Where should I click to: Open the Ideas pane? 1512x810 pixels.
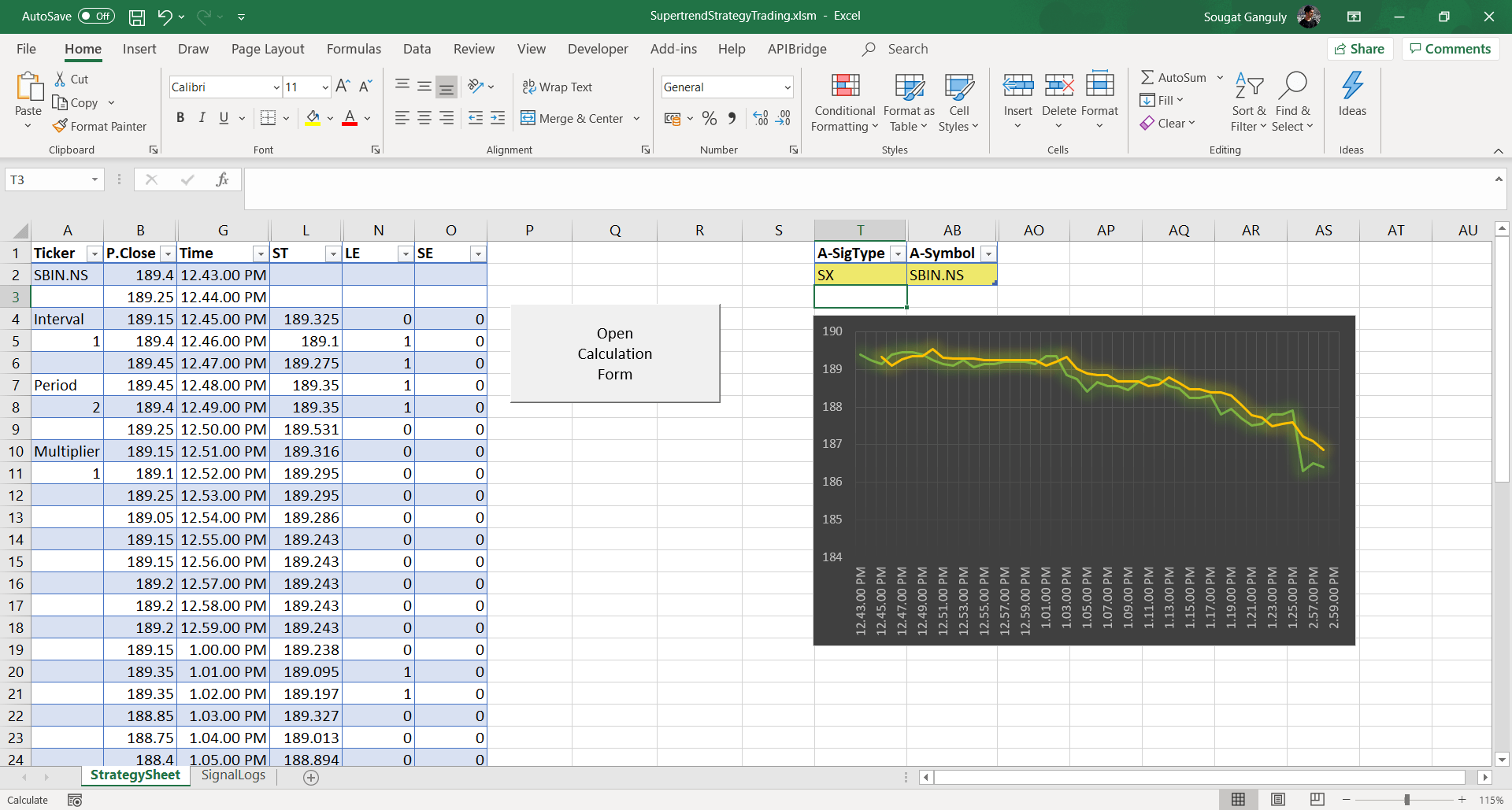tap(1352, 96)
